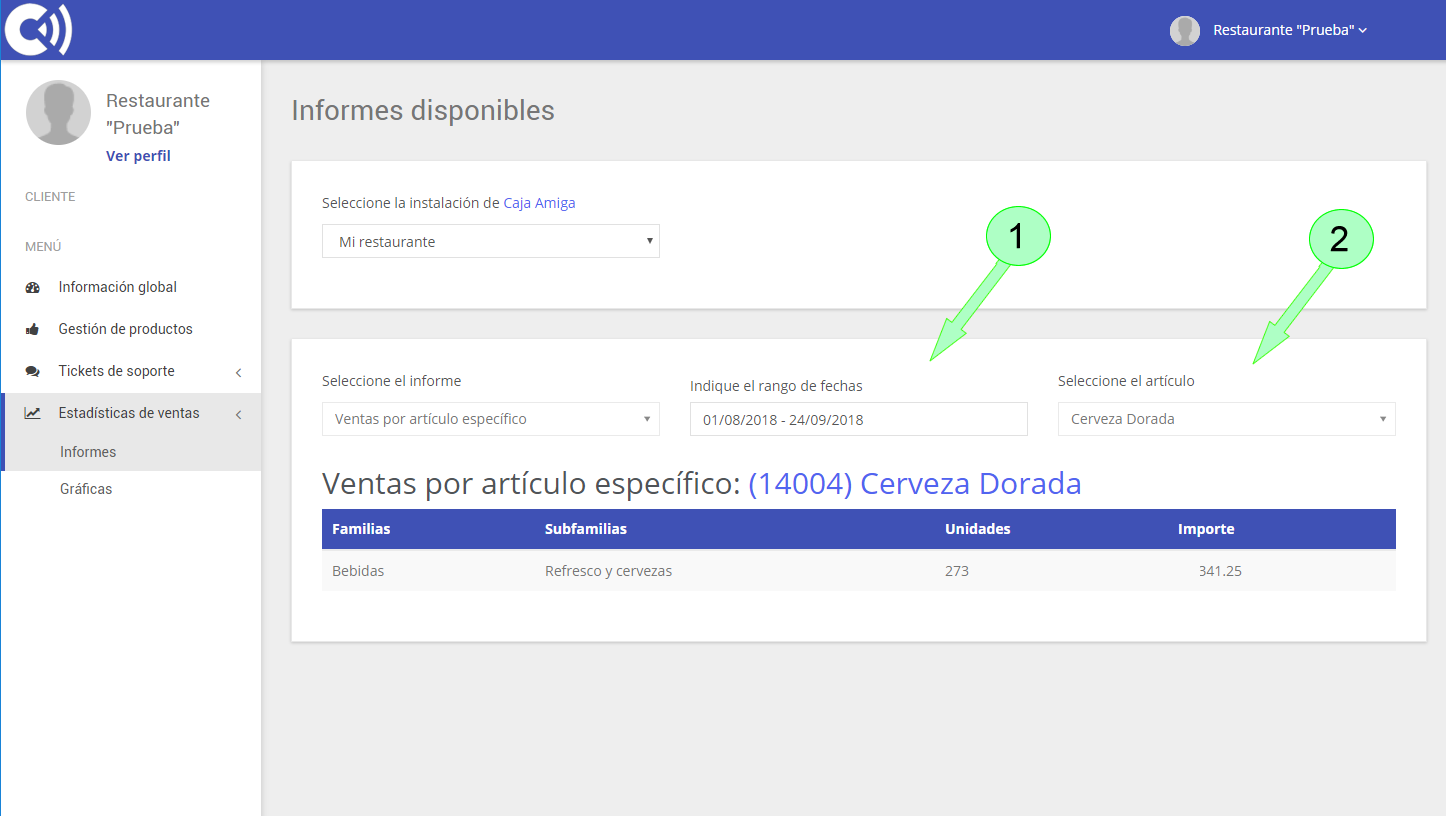Click the chat bubble icon for Tickets de soporte
This screenshot has width=1446, height=816.
point(33,370)
